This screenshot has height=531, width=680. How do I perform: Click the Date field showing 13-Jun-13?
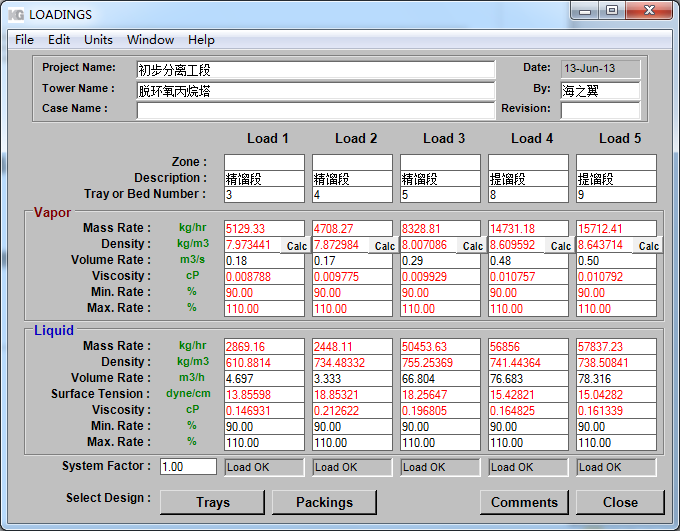click(600, 69)
